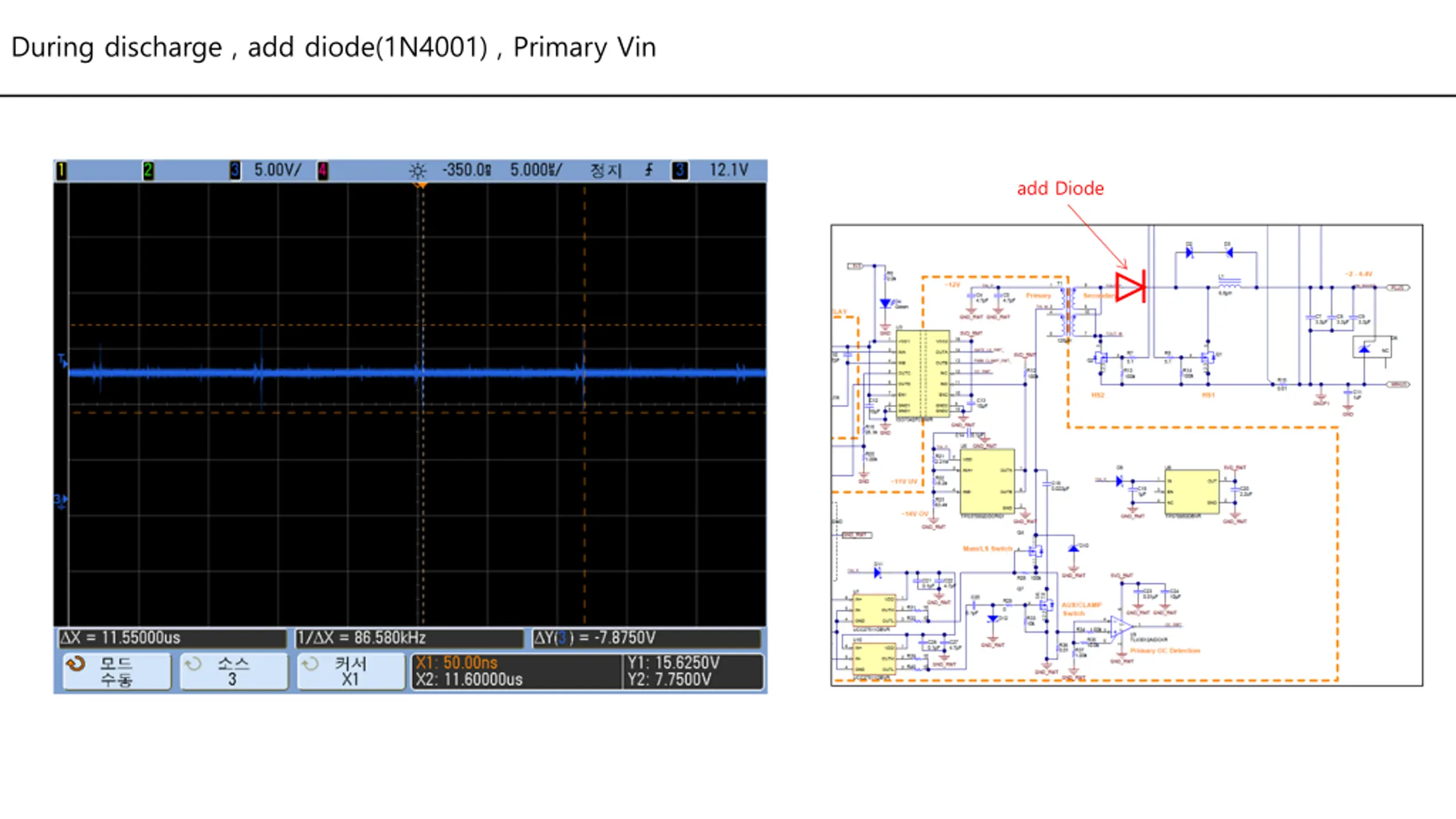Click the Y2: 7.7500V cursor value
Viewport: 1456px width, 819px height.
(x=669, y=680)
